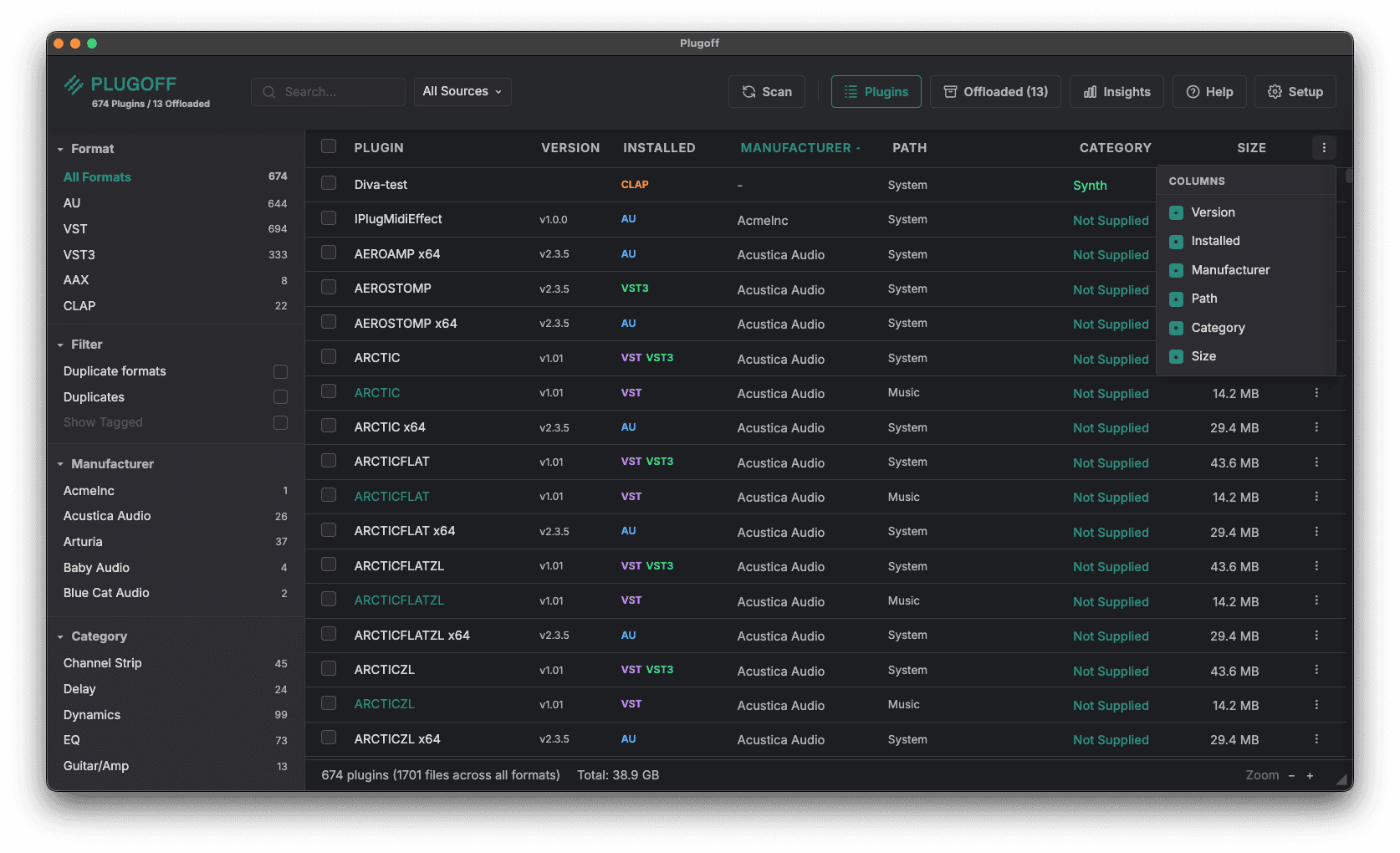Uncheck the Size column checkbox

point(1176,357)
